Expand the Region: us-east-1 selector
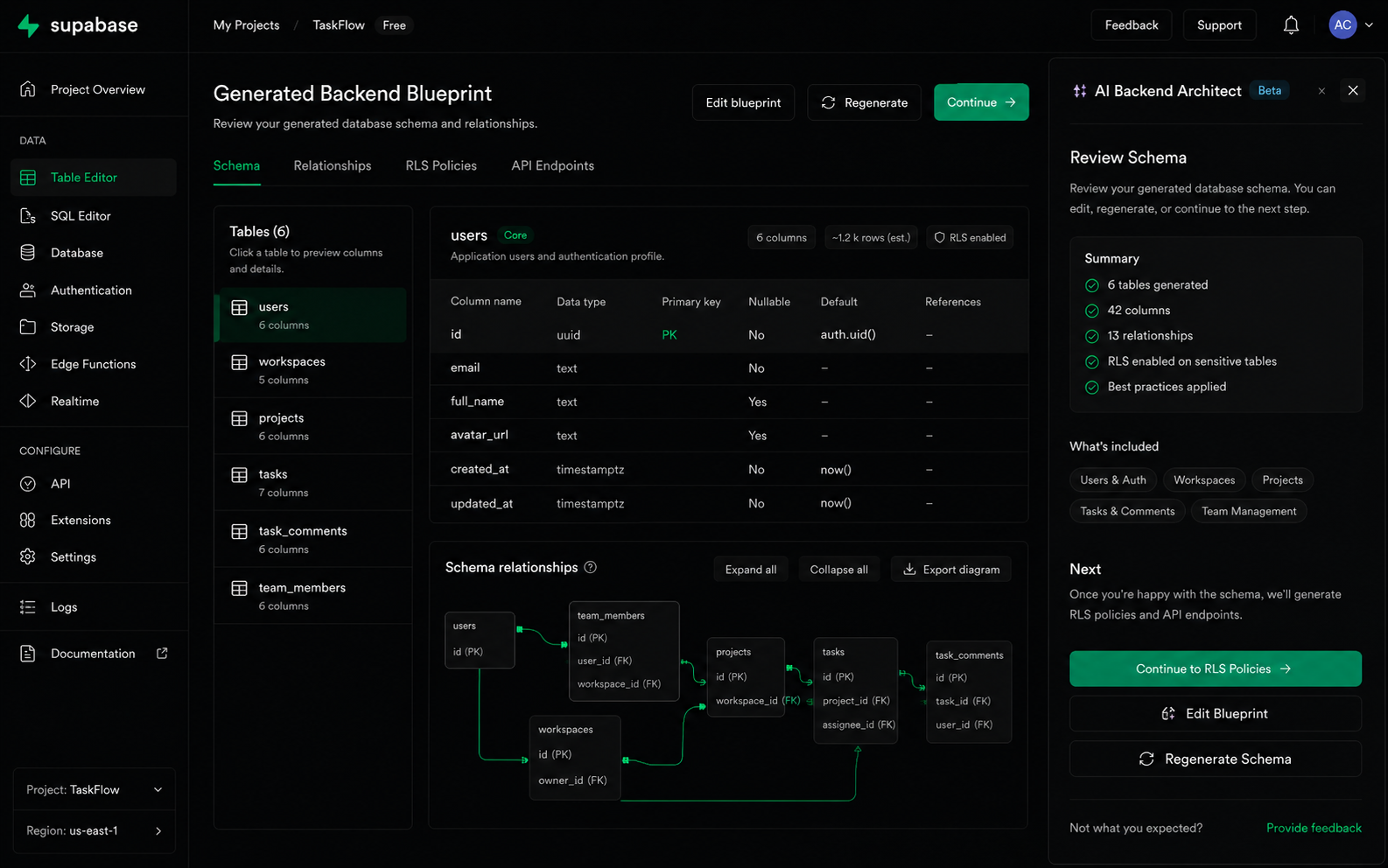The width and height of the screenshot is (1388, 868). [95, 831]
